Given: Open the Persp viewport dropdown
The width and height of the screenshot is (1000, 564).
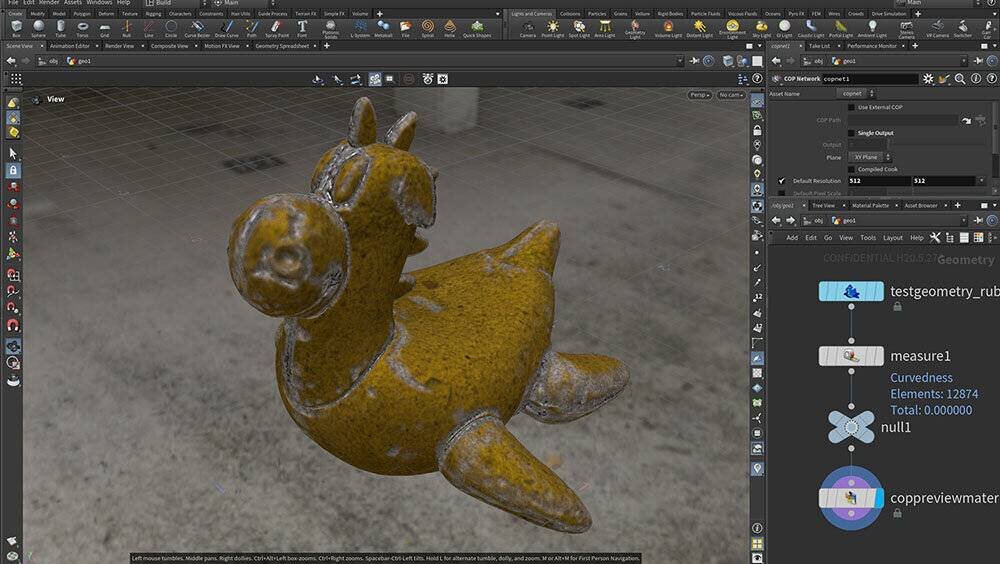Looking at the screenshot, I should (700, 94).
